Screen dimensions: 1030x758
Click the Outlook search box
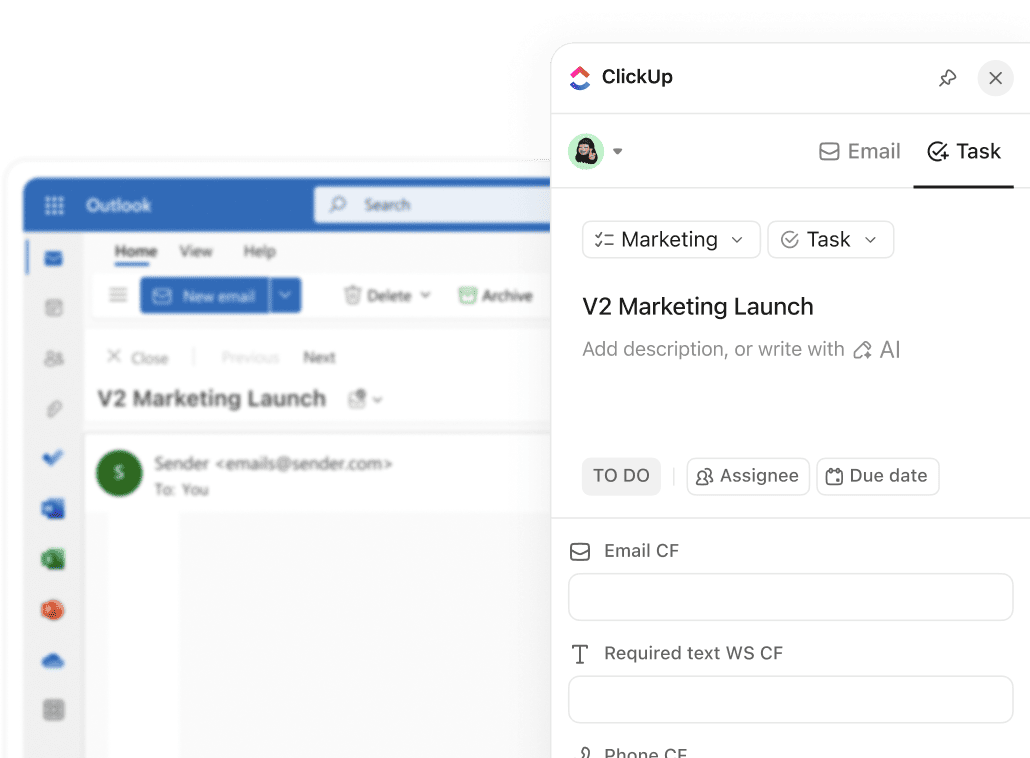[432, 205]
